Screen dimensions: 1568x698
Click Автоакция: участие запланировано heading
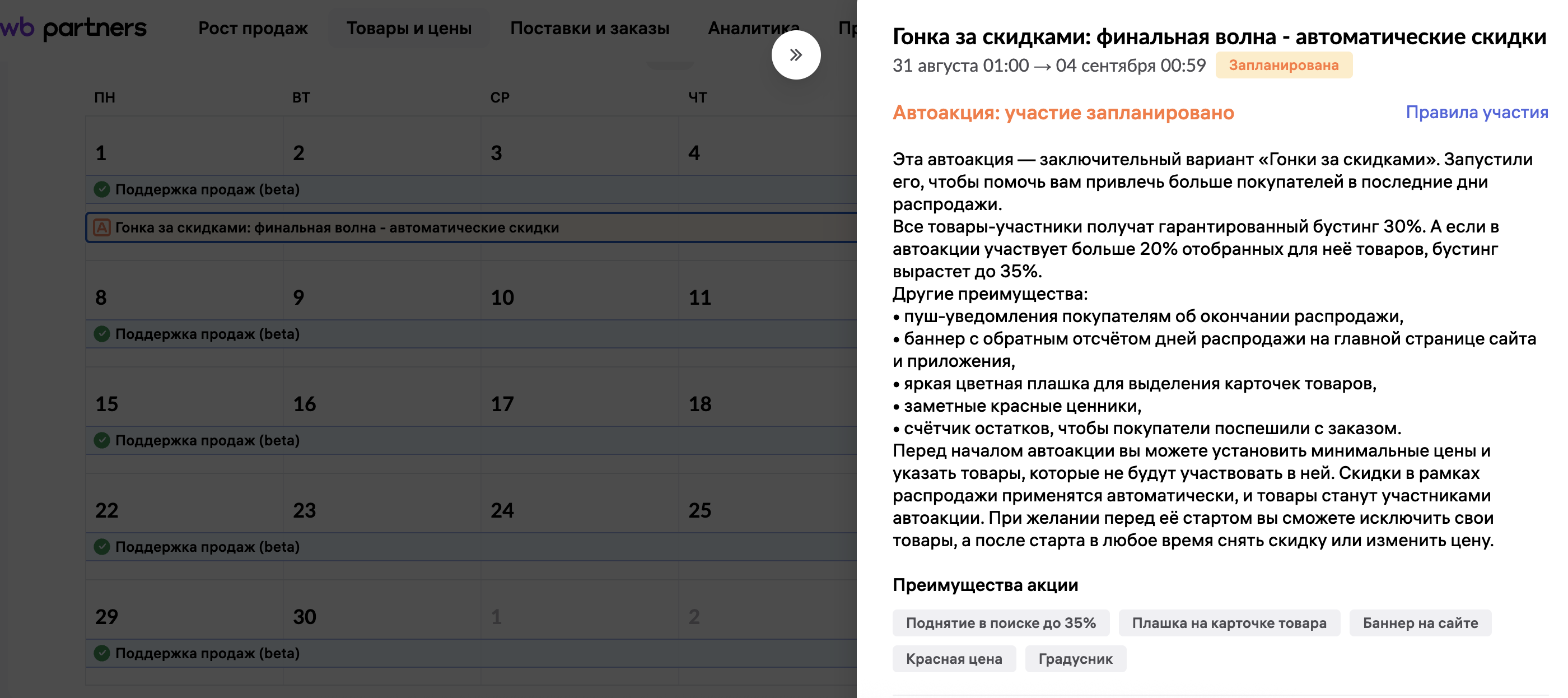click(1063, 113)
